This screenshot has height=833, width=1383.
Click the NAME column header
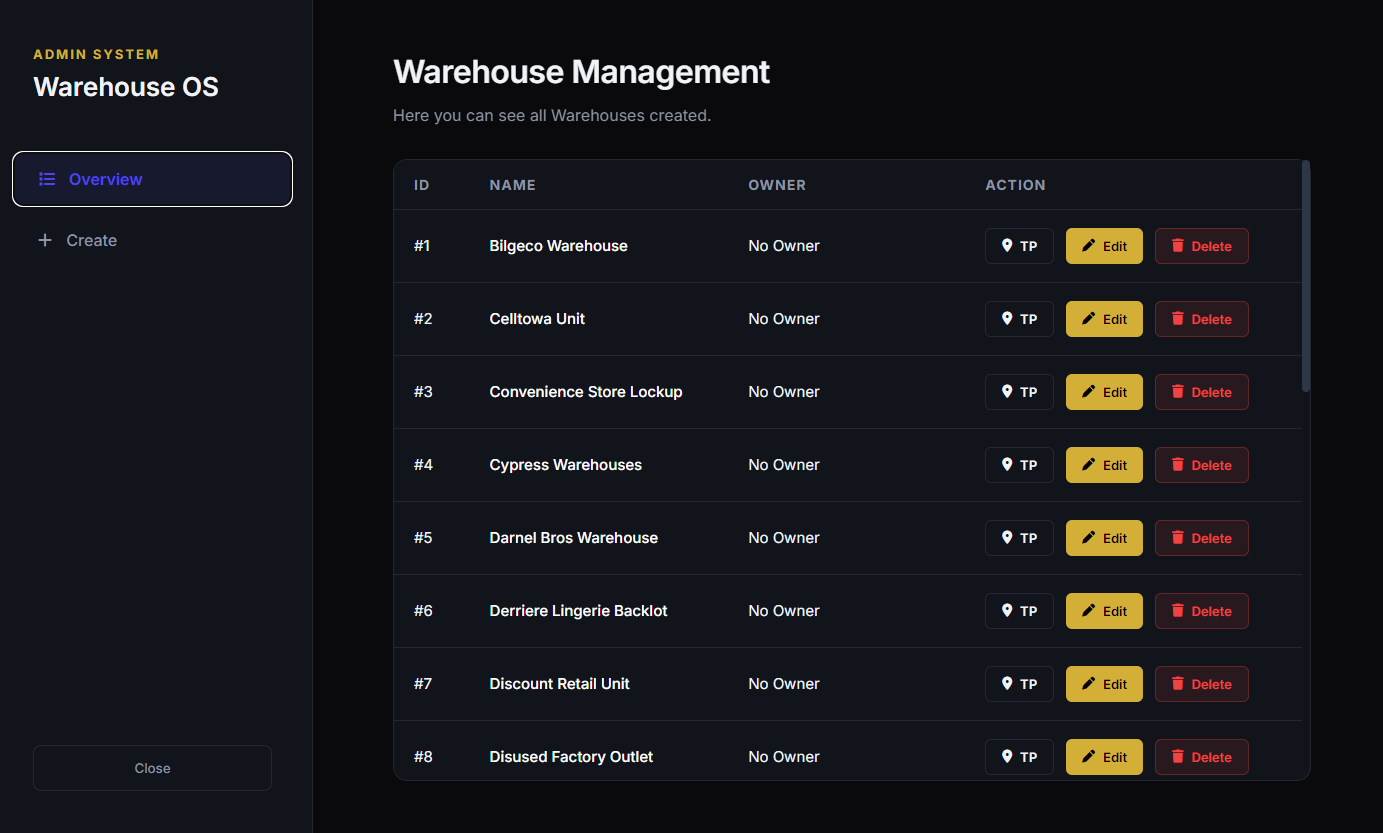(512, 185)
